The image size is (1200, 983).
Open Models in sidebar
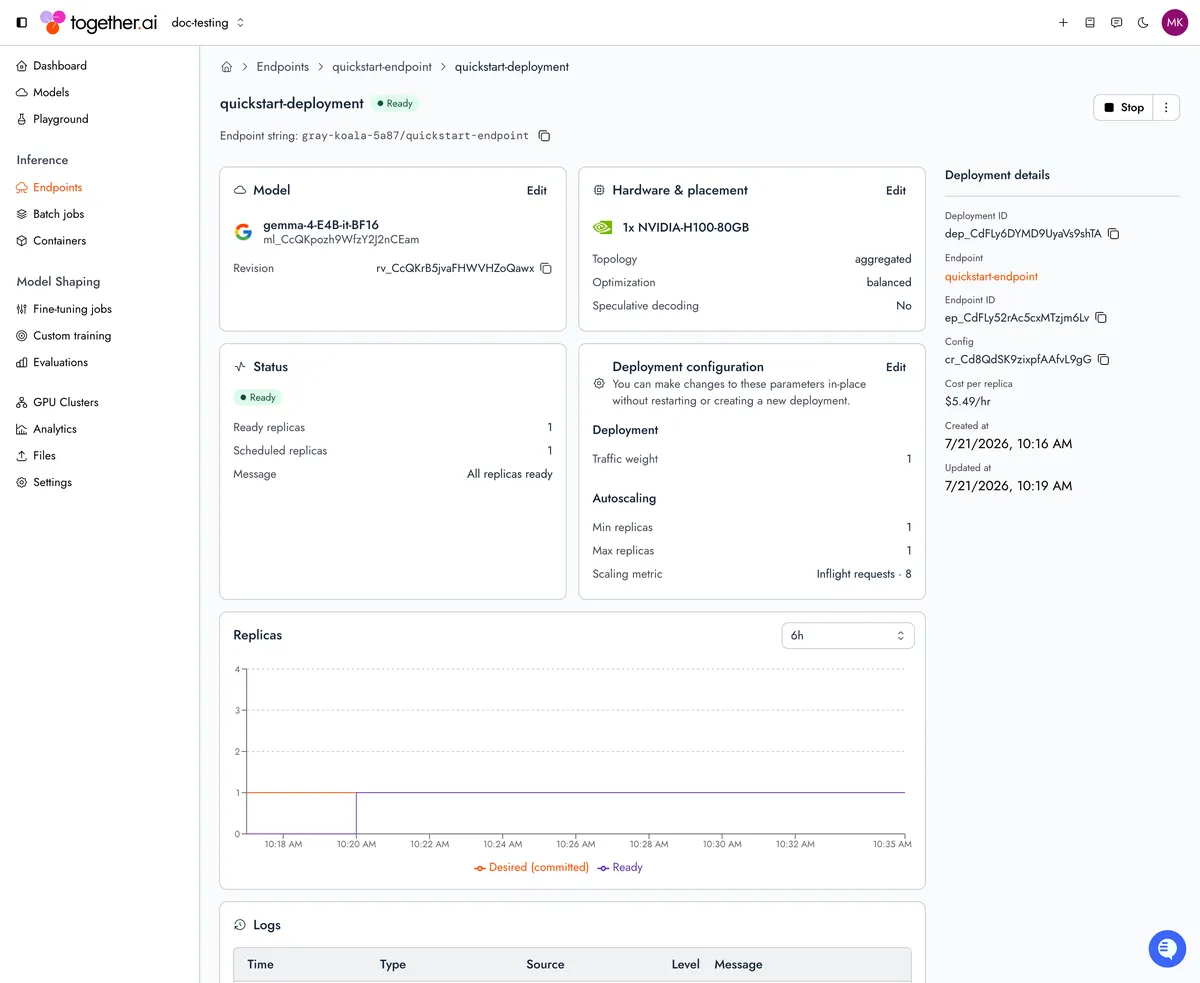pos(51,92)
